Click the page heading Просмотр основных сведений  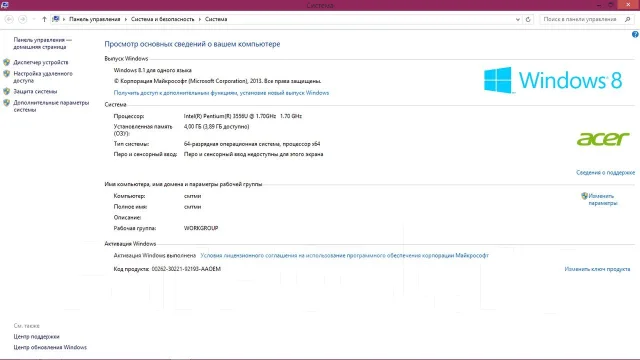(x=192, y=44)
